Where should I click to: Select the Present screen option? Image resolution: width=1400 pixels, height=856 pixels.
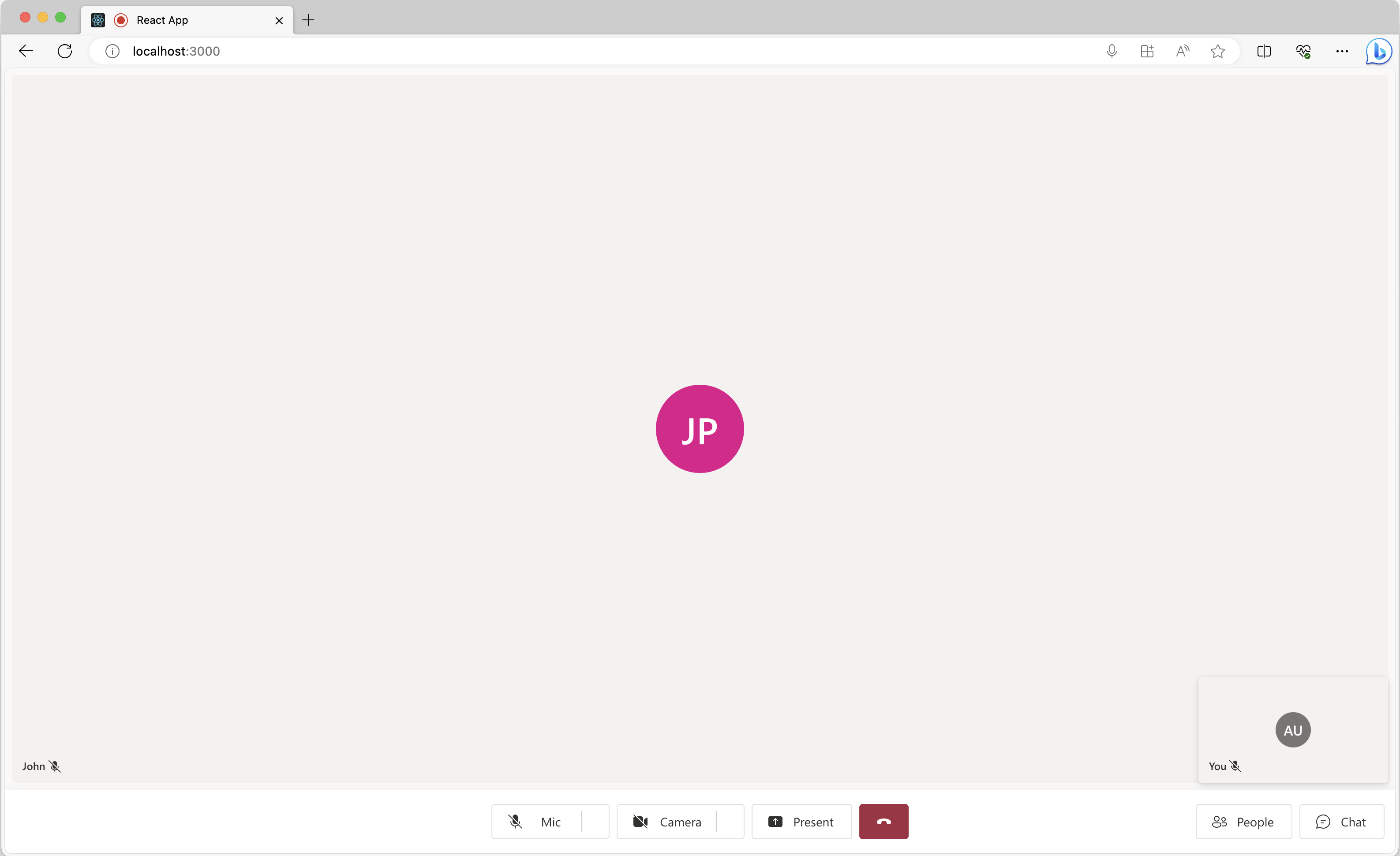801,821
